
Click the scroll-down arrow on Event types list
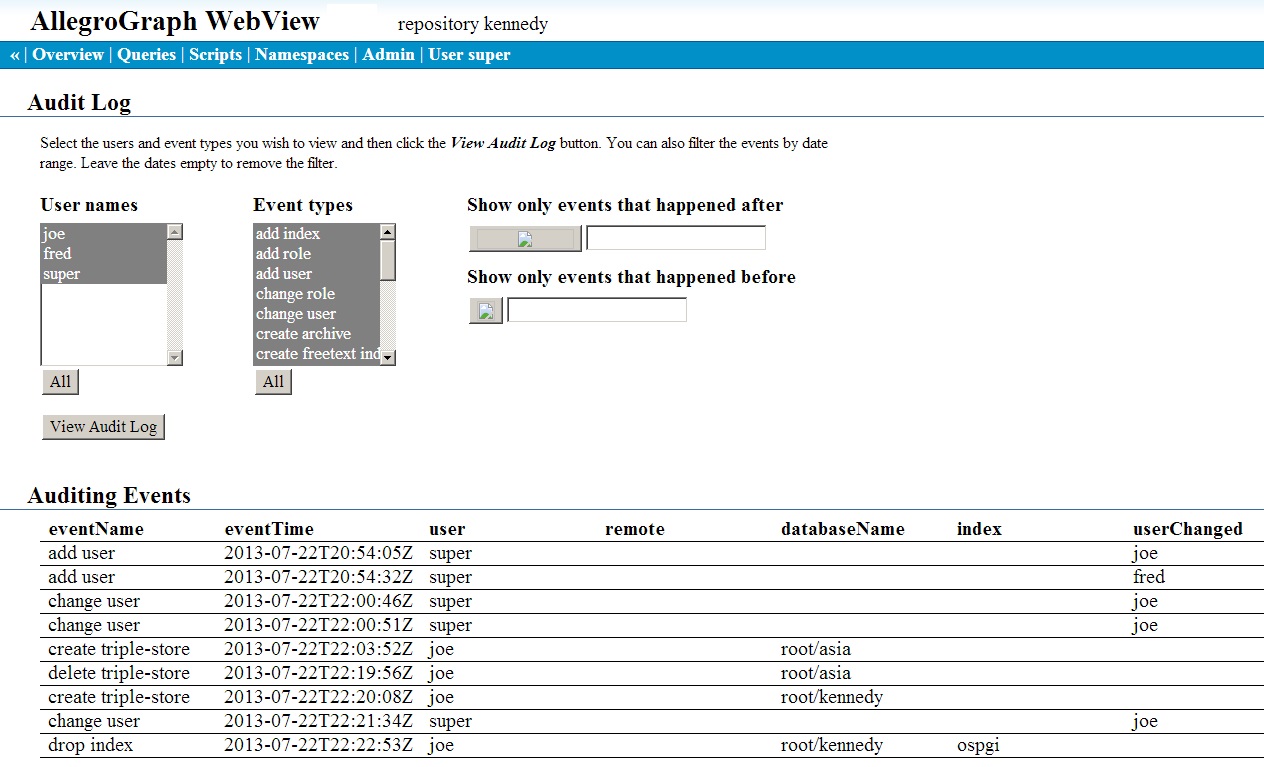[389, 355]
